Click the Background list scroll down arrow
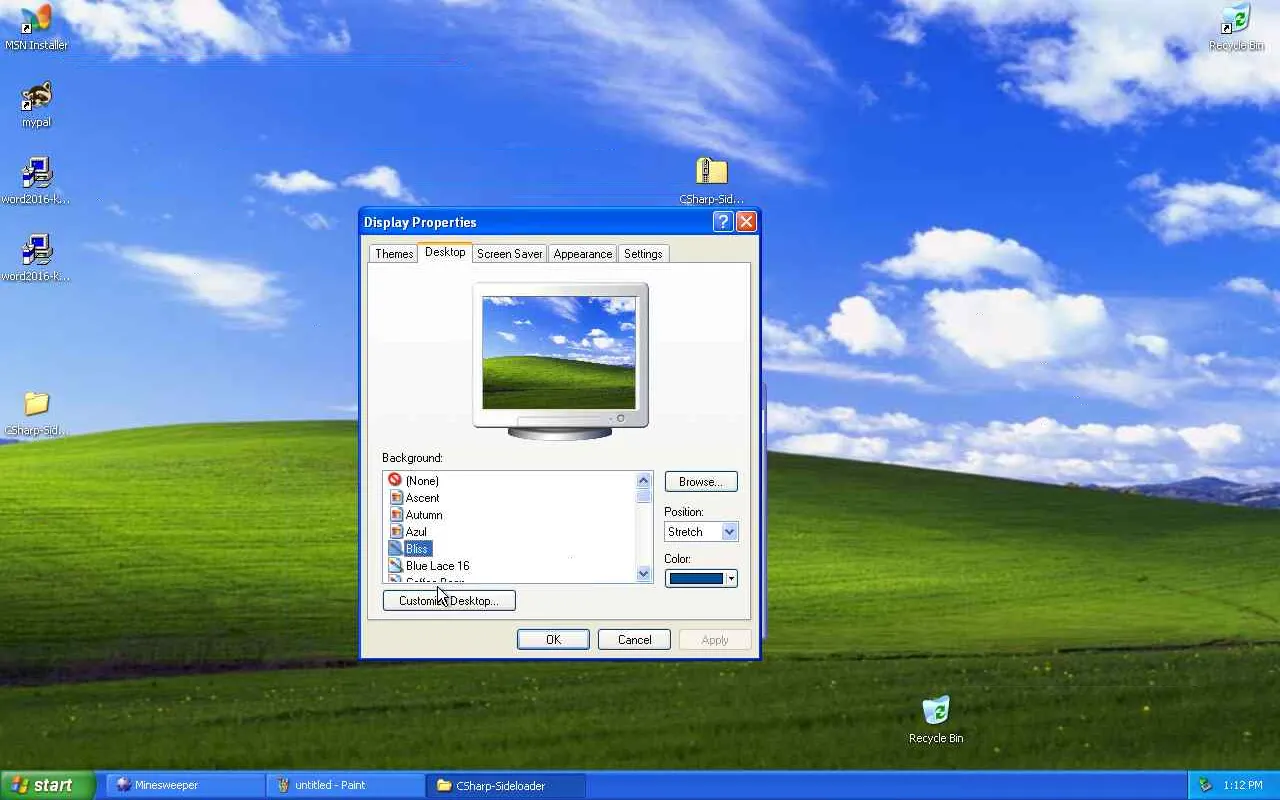This screenshot has height=800, width=1280. [644, 574]
